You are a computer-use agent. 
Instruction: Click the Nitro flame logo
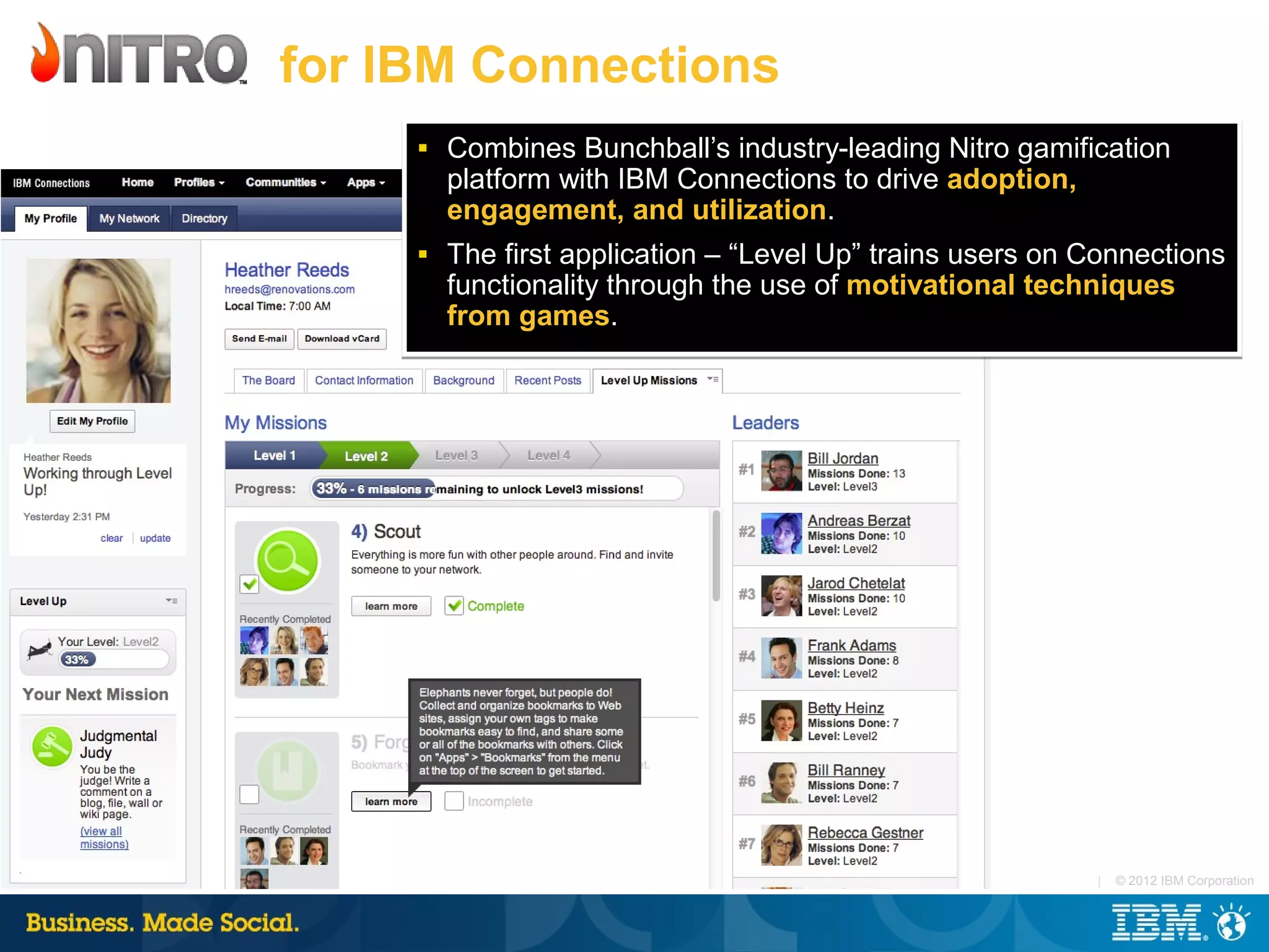(45, 53)
